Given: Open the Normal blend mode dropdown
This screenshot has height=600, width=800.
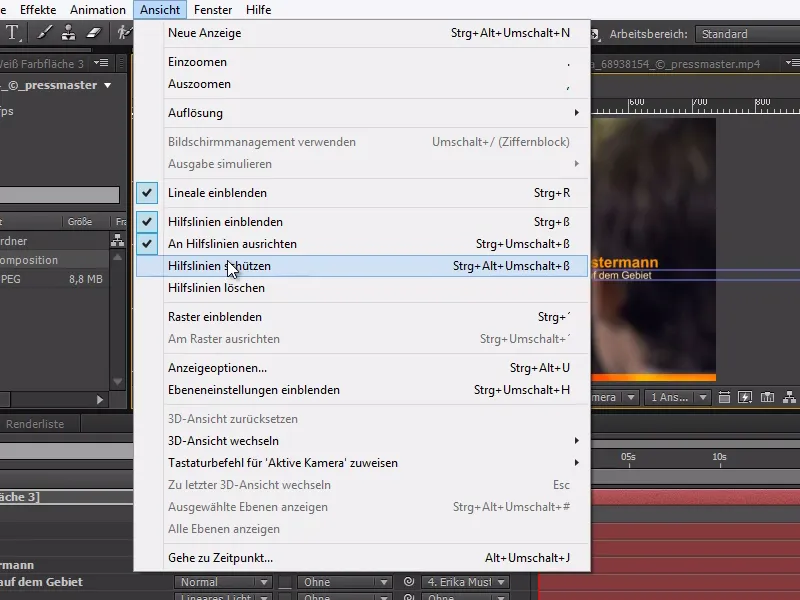Looking at the screenshot, I should pos(222,581).
